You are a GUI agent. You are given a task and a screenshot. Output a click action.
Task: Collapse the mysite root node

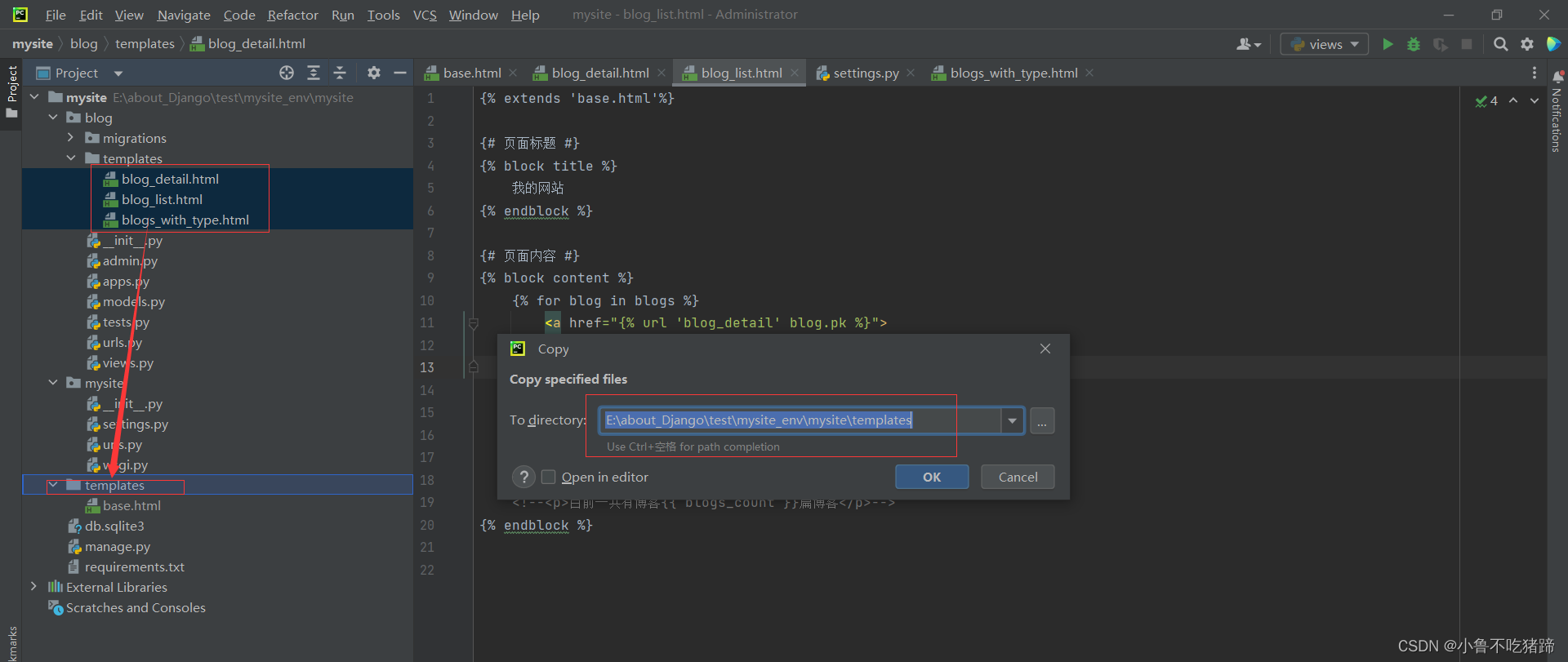tap(34, 97)
